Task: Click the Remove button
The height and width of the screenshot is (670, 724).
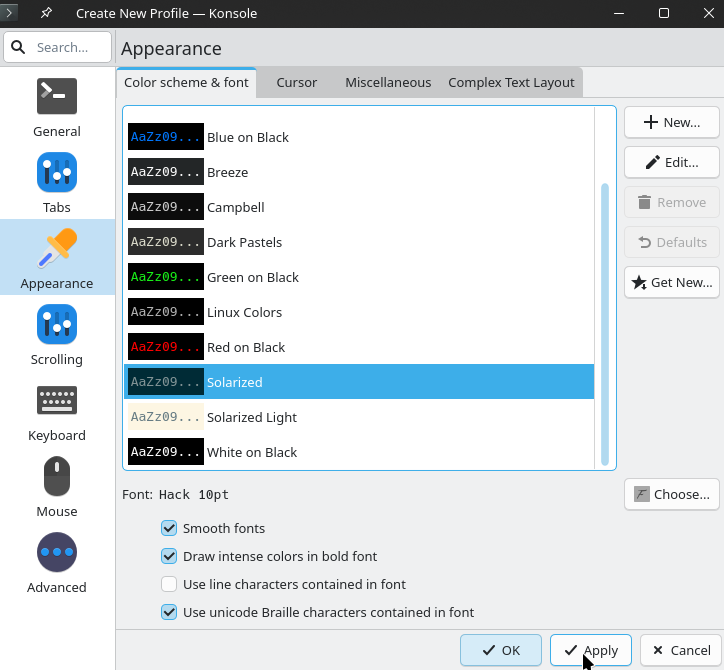Action: pos(672,202)
